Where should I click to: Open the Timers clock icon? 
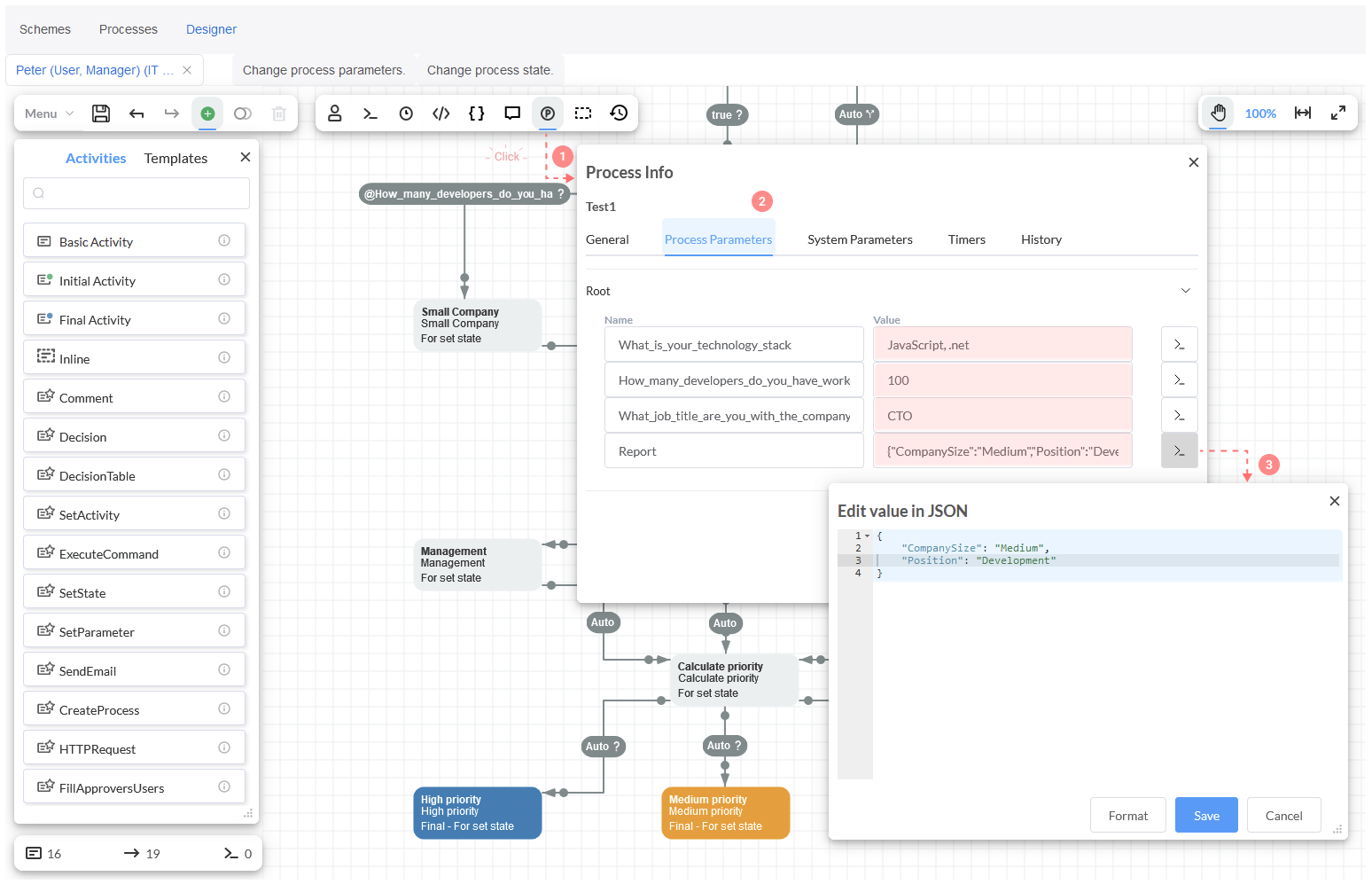click(x=406, y=113)
